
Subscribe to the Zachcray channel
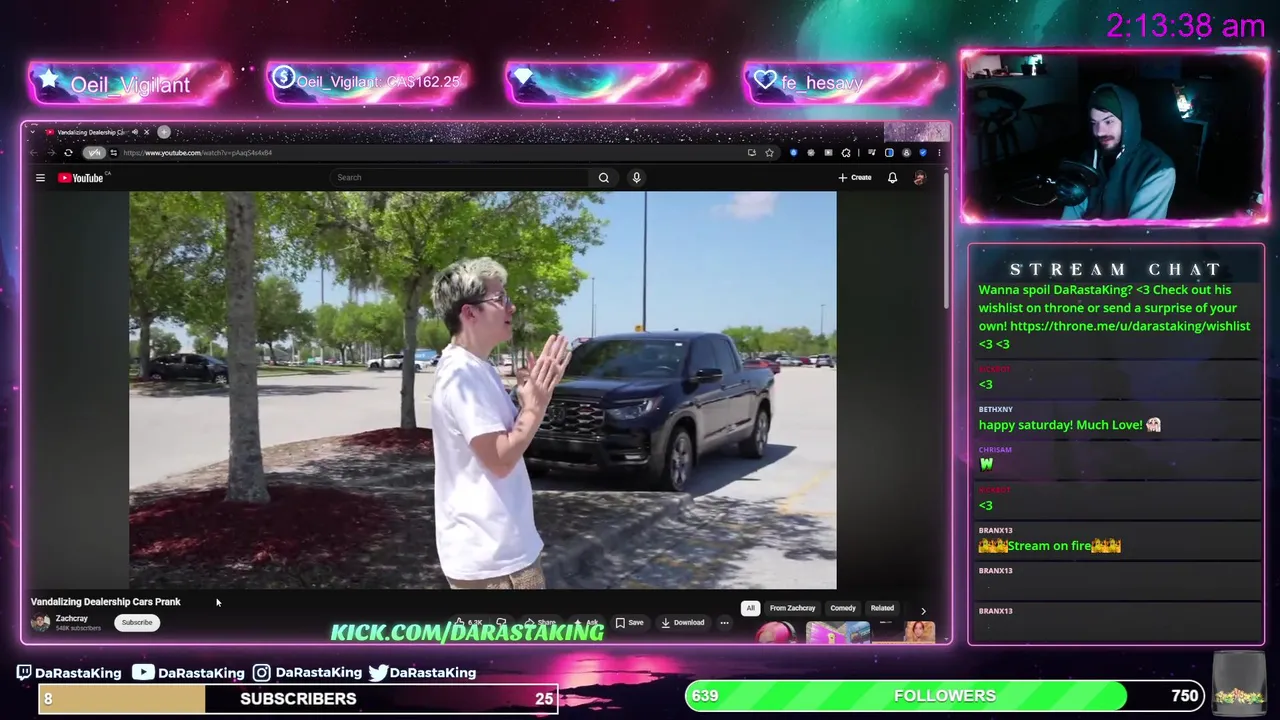[x=137, y=623]
